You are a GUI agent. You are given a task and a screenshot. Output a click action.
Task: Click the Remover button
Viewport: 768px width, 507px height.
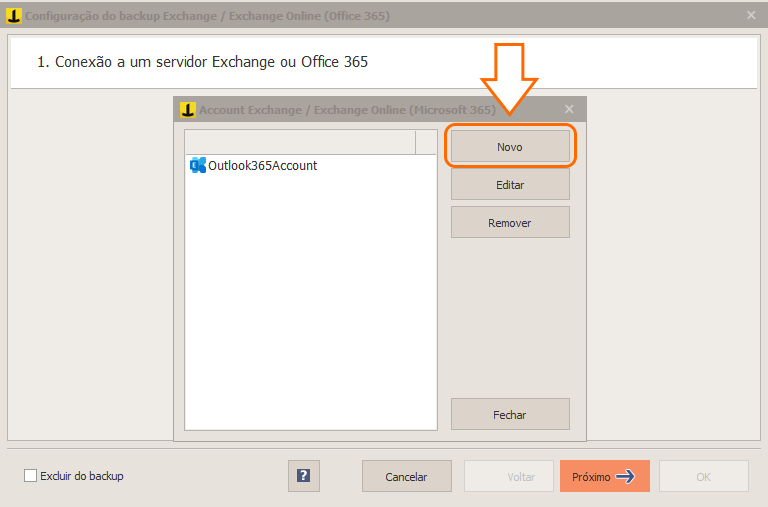coord(510,222)
